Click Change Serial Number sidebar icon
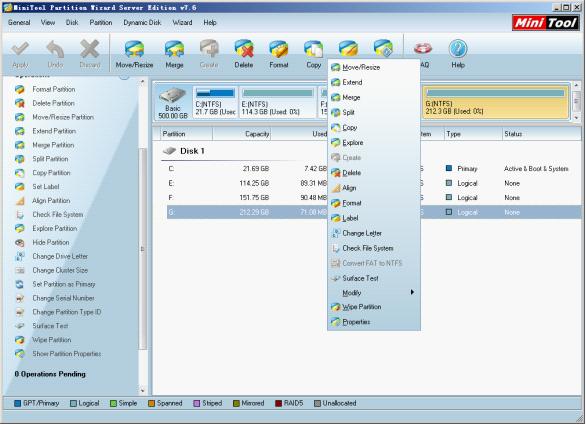 19,298
